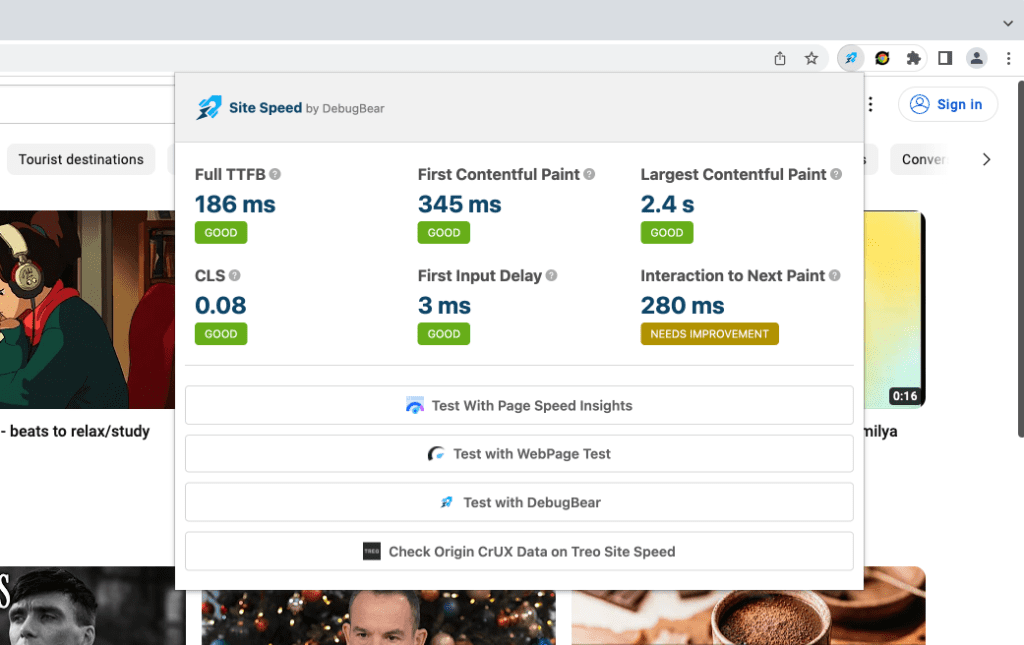Open the DebugBear Site Speed extension icon
Viewport: 1024px width, 645px height.
[850, 58]
